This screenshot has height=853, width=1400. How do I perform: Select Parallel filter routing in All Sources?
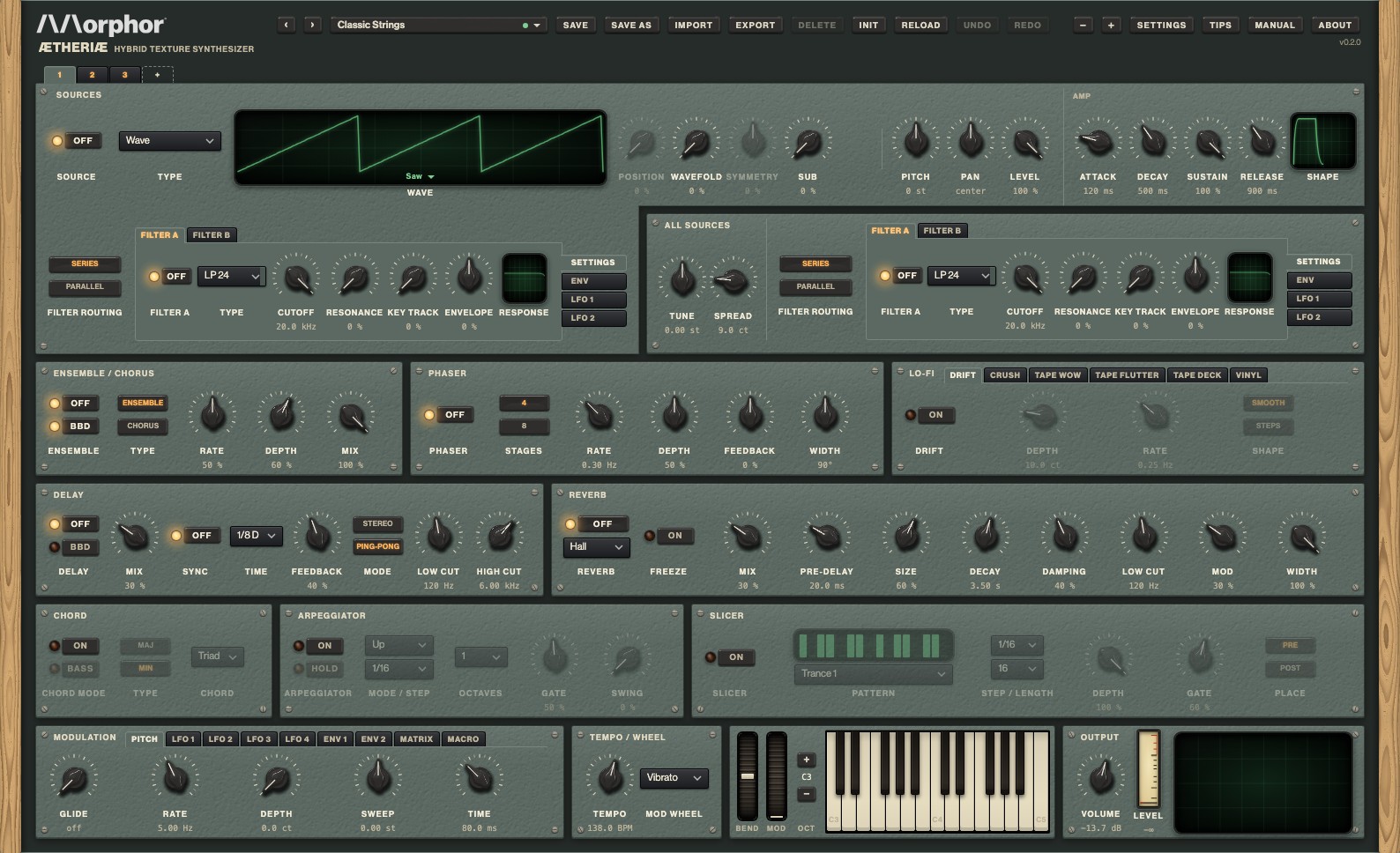[x=815, y=286]
